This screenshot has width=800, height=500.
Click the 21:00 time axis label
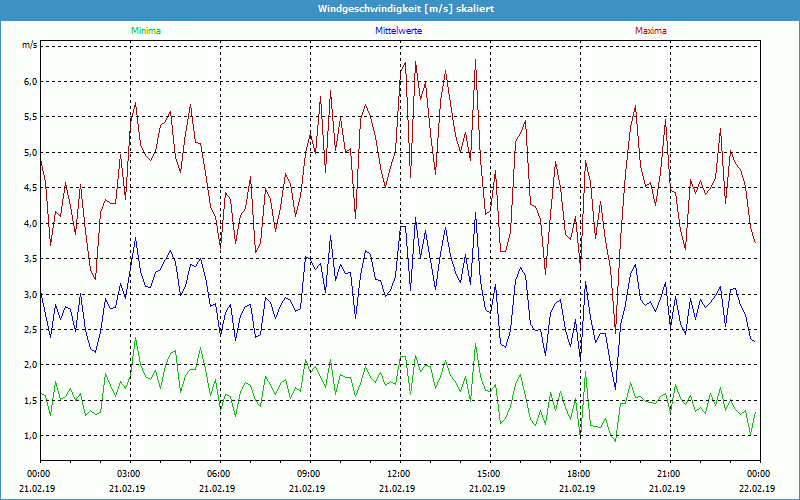click(669, 474)
